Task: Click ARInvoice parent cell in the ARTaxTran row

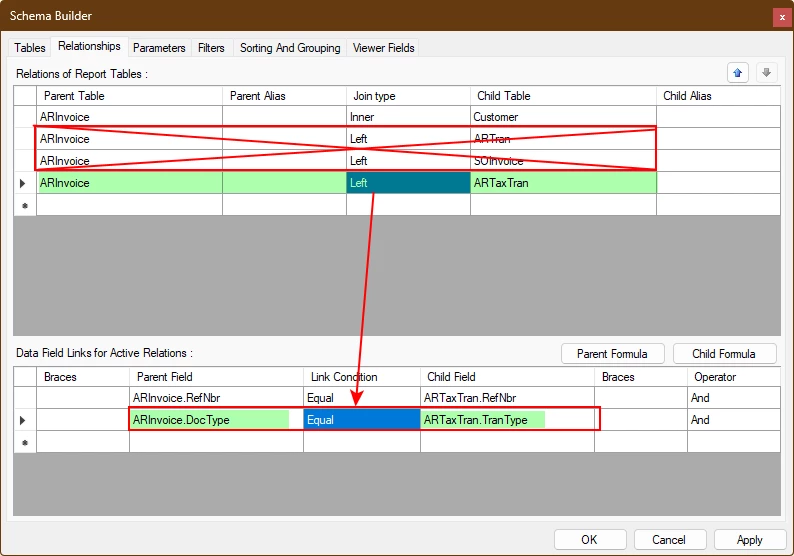Action: (x=129, y=183)
